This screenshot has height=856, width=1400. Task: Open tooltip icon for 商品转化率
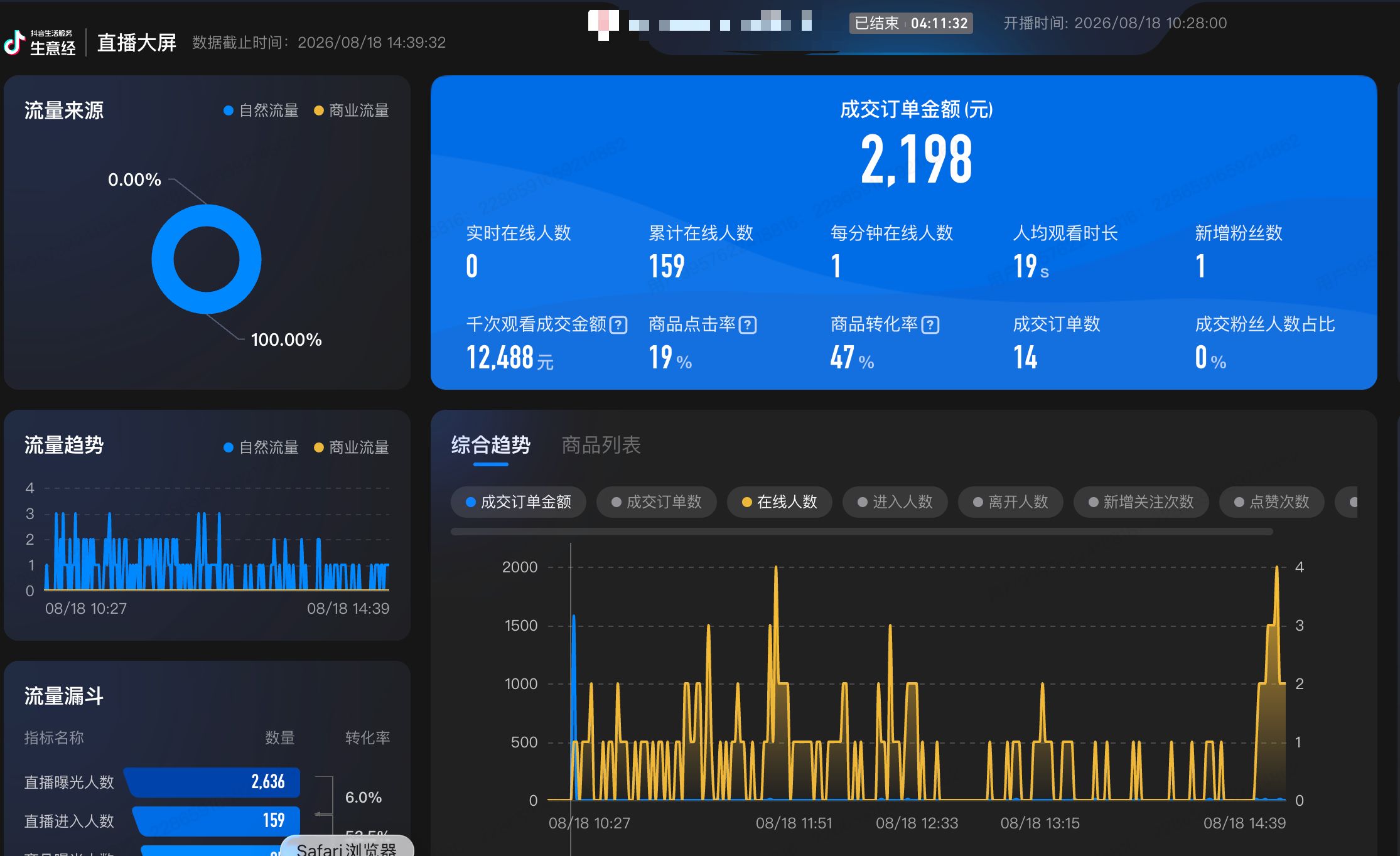[930, 325]
